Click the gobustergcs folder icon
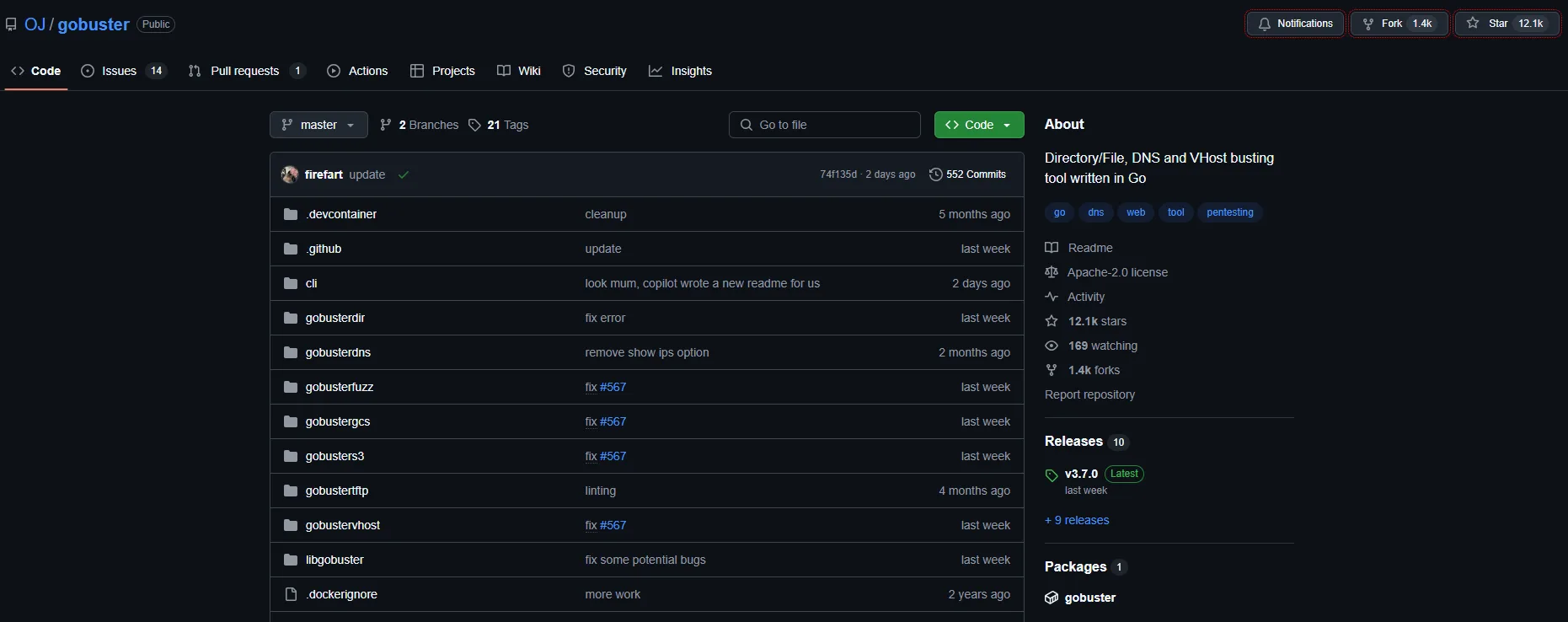This screenshot has width=1568, height=622. pos(291,421)
